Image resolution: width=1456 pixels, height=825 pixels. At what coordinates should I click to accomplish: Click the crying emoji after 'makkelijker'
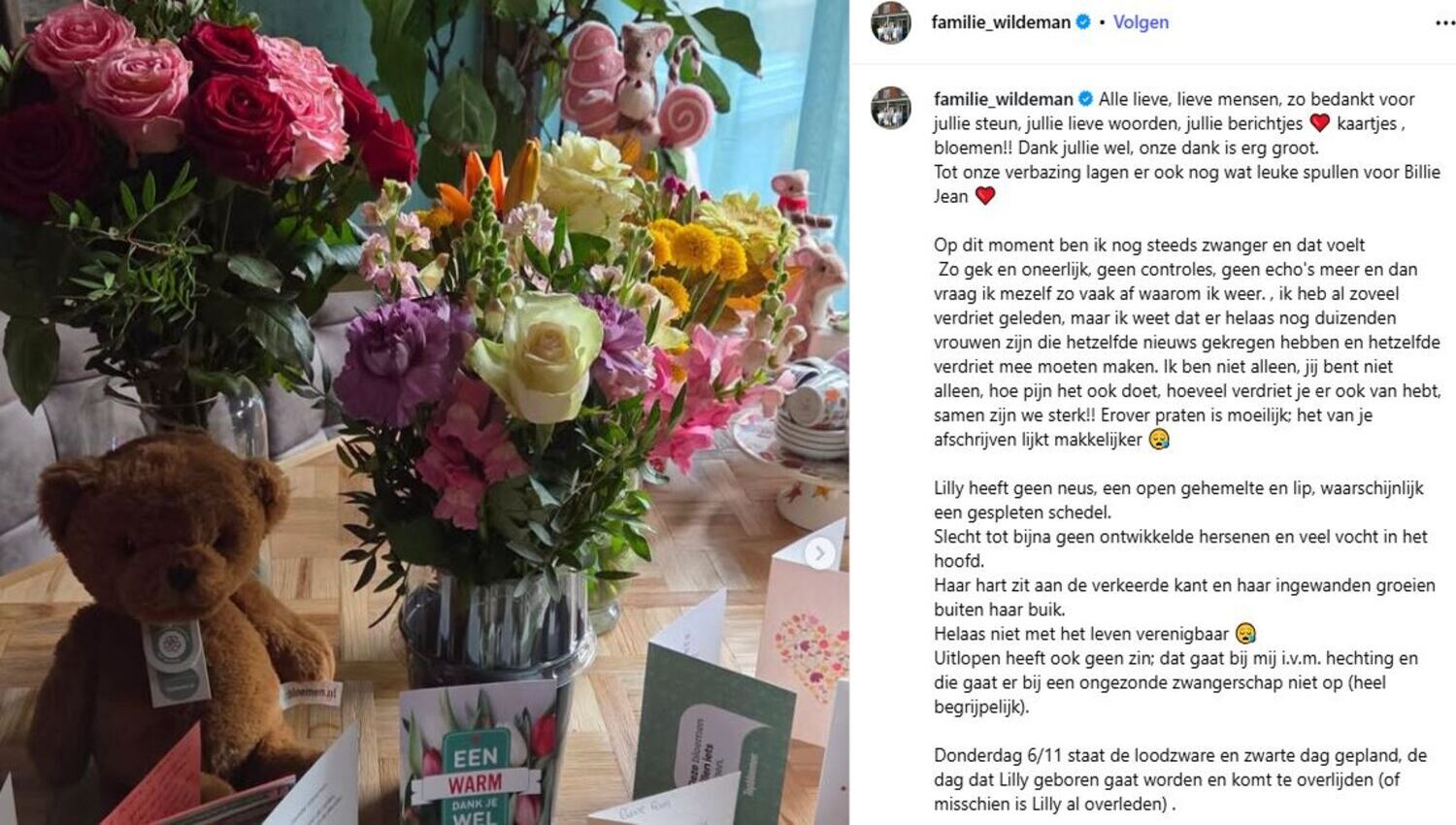click(x=1159, y=440)
